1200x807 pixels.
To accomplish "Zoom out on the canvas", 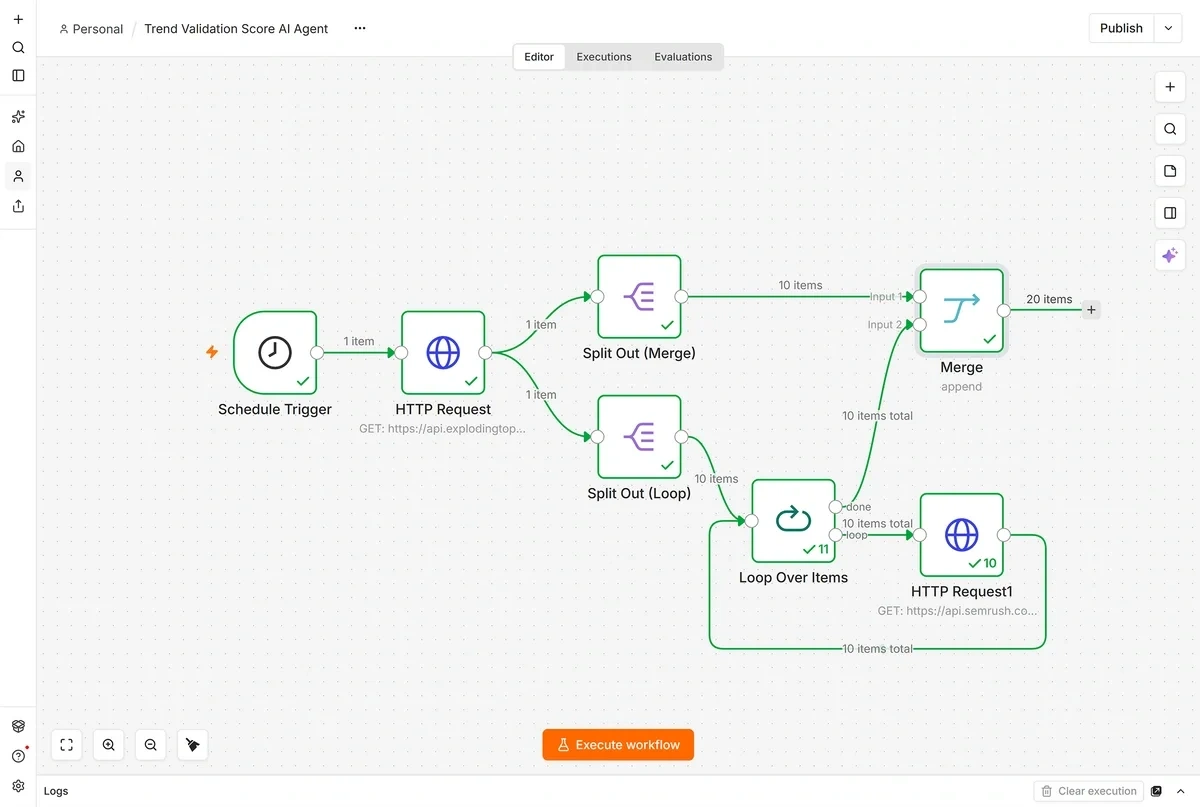I will point(151,745).
